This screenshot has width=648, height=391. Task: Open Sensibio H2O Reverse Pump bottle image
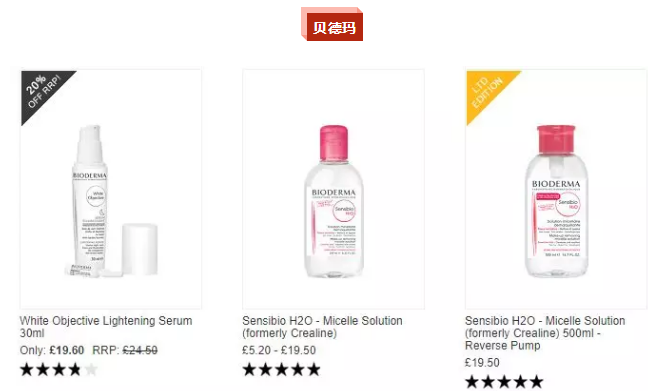point(556,189)
